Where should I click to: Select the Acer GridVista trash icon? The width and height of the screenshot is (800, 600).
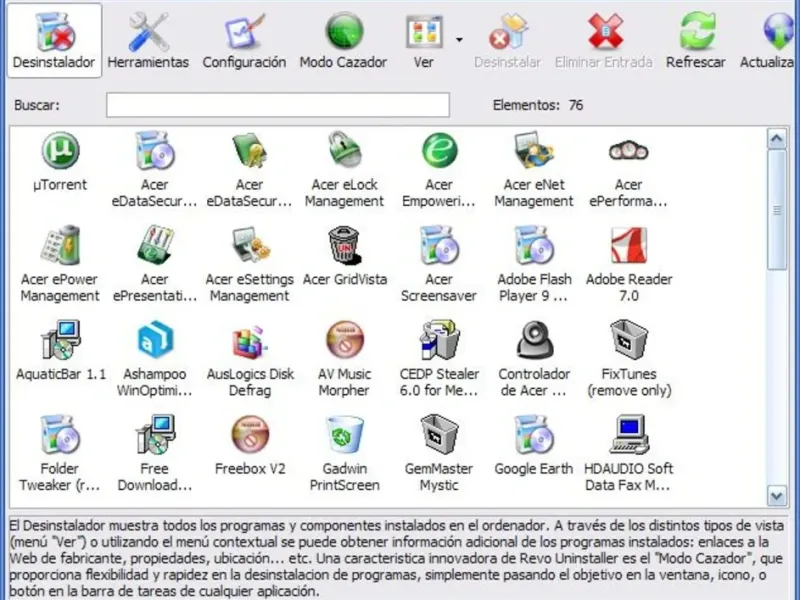(344, 245)
